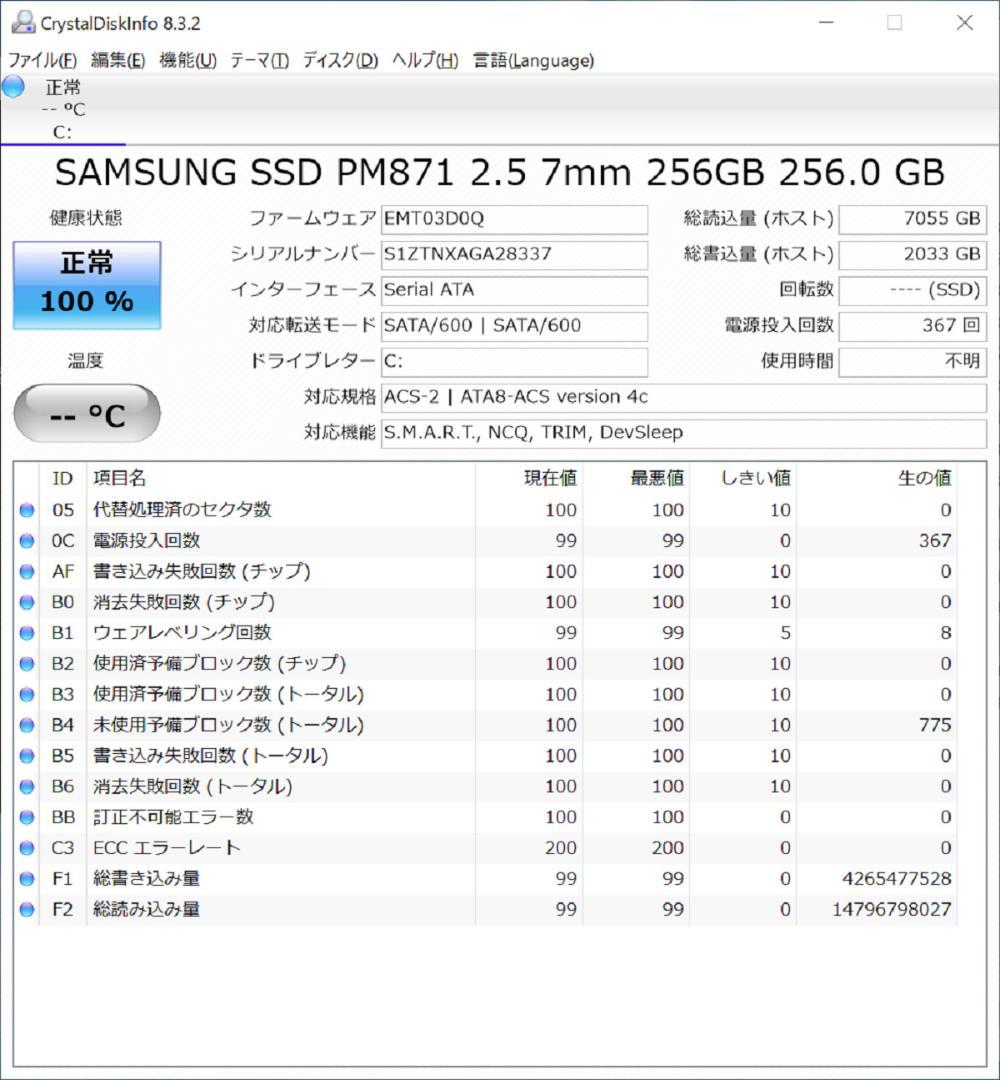Click the round health status circle above C:

click(x=13, y=89)
